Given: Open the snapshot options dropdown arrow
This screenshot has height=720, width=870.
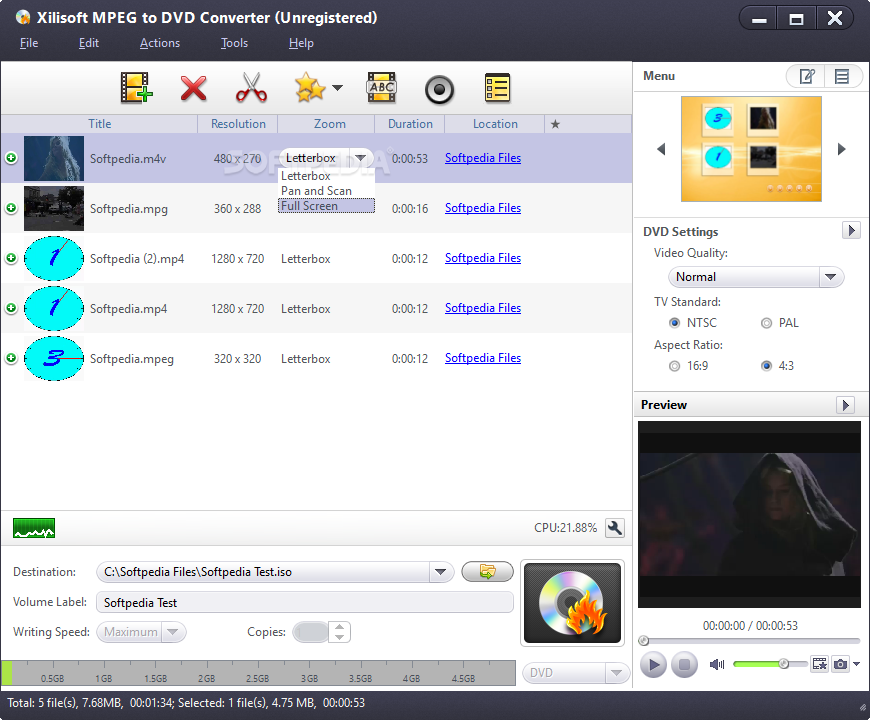Looking at the screenshot, I should [x=857, y=664].
